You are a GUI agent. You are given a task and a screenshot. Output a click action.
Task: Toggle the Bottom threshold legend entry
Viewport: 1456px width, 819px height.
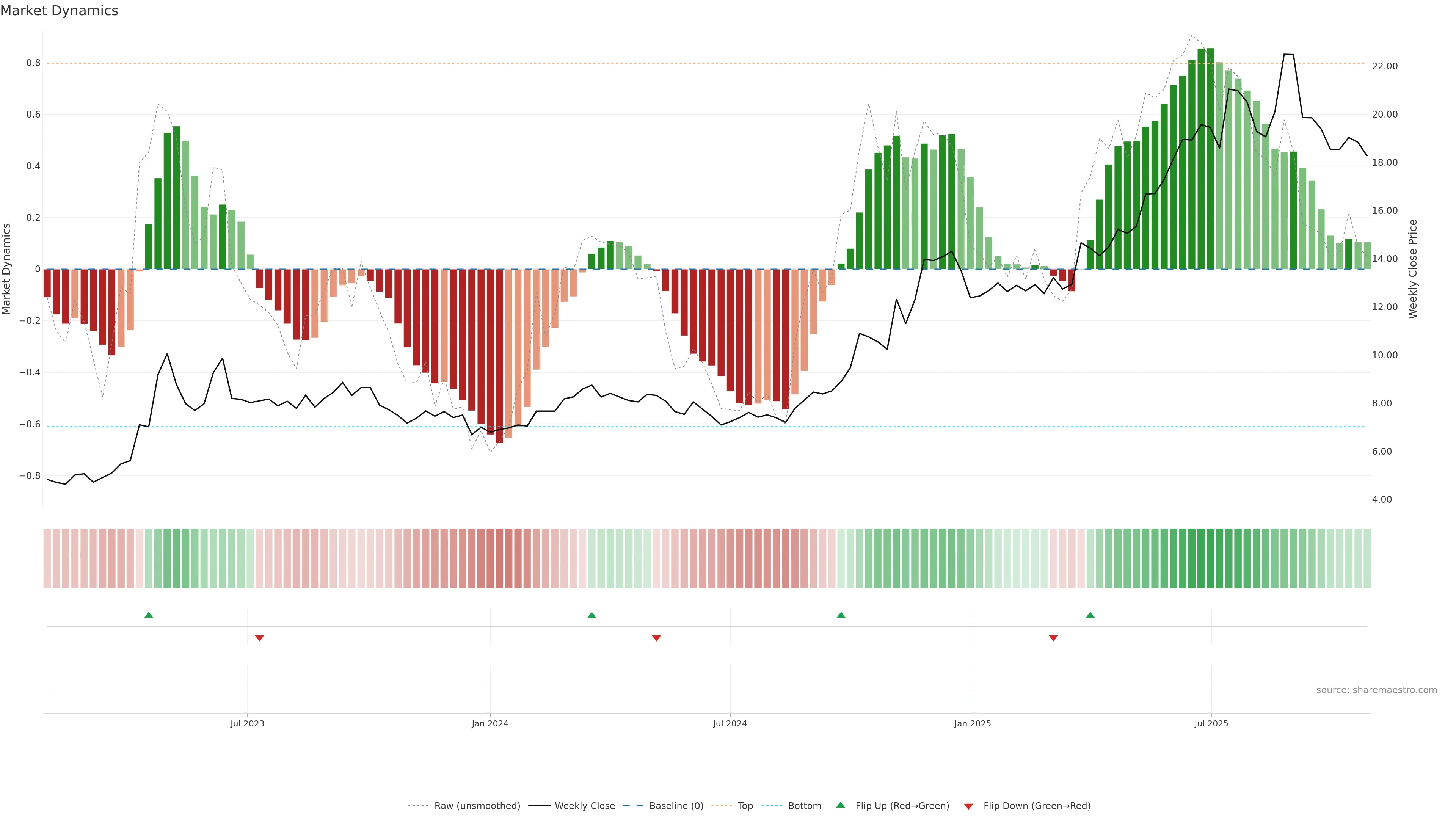point(804,806)
